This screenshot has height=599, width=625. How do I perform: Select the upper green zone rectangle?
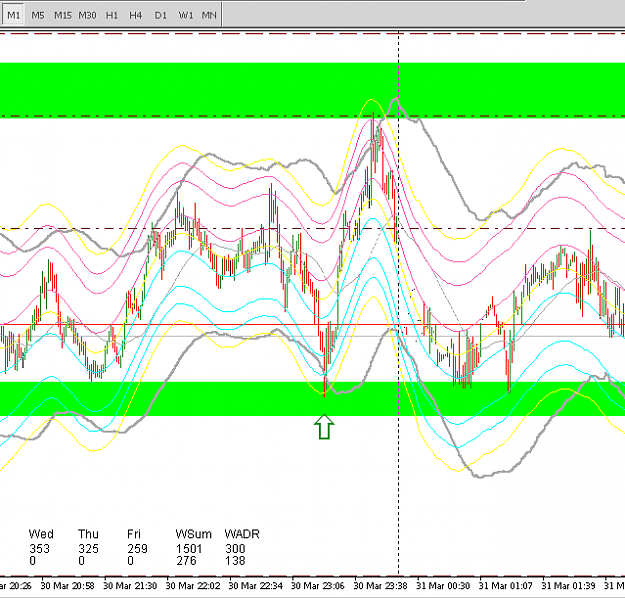(x=312, y=90)
